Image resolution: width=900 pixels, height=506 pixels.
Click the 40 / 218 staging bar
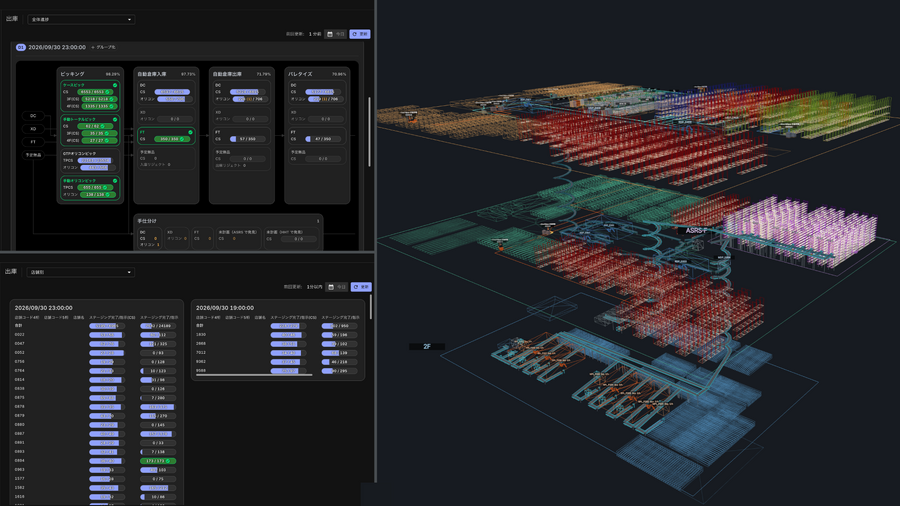click(339, 362)
